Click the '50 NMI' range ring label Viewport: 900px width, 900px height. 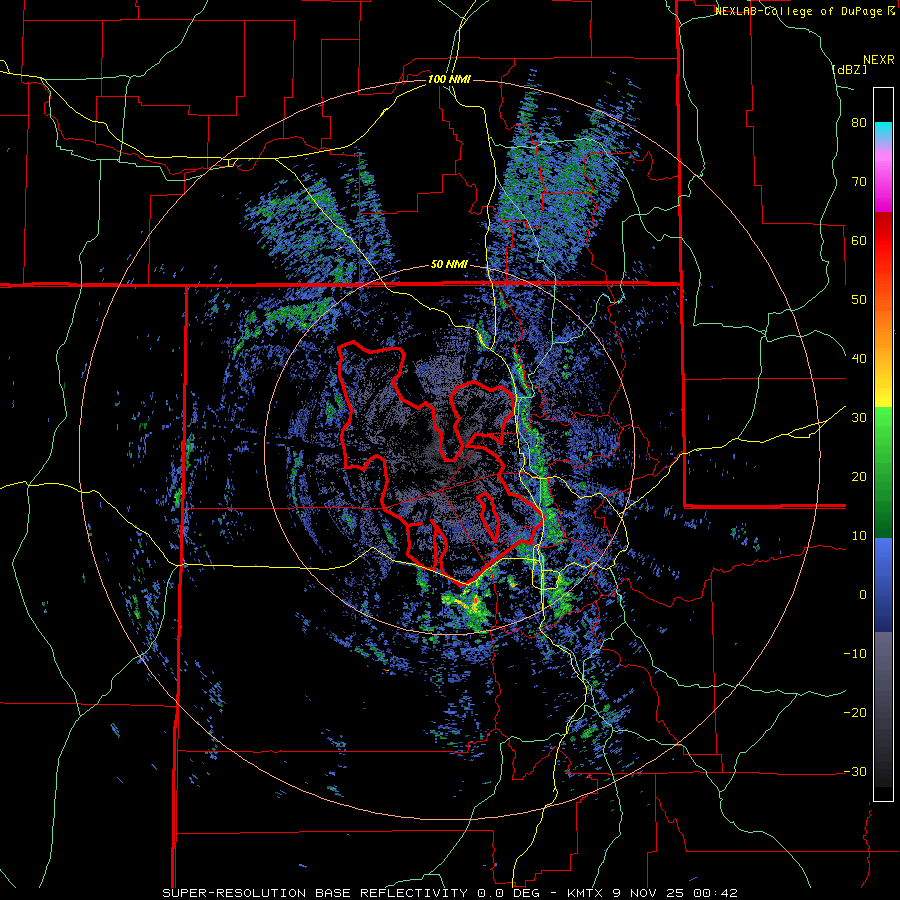pos(449,265)
